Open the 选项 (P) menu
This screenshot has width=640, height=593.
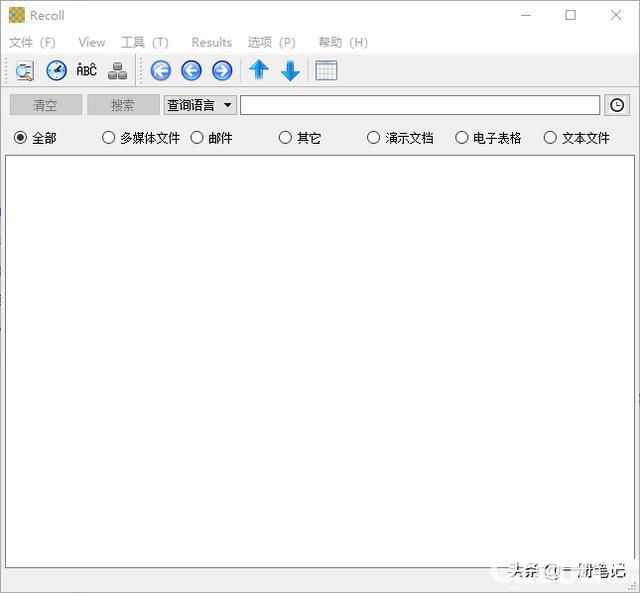pos(271,42)
